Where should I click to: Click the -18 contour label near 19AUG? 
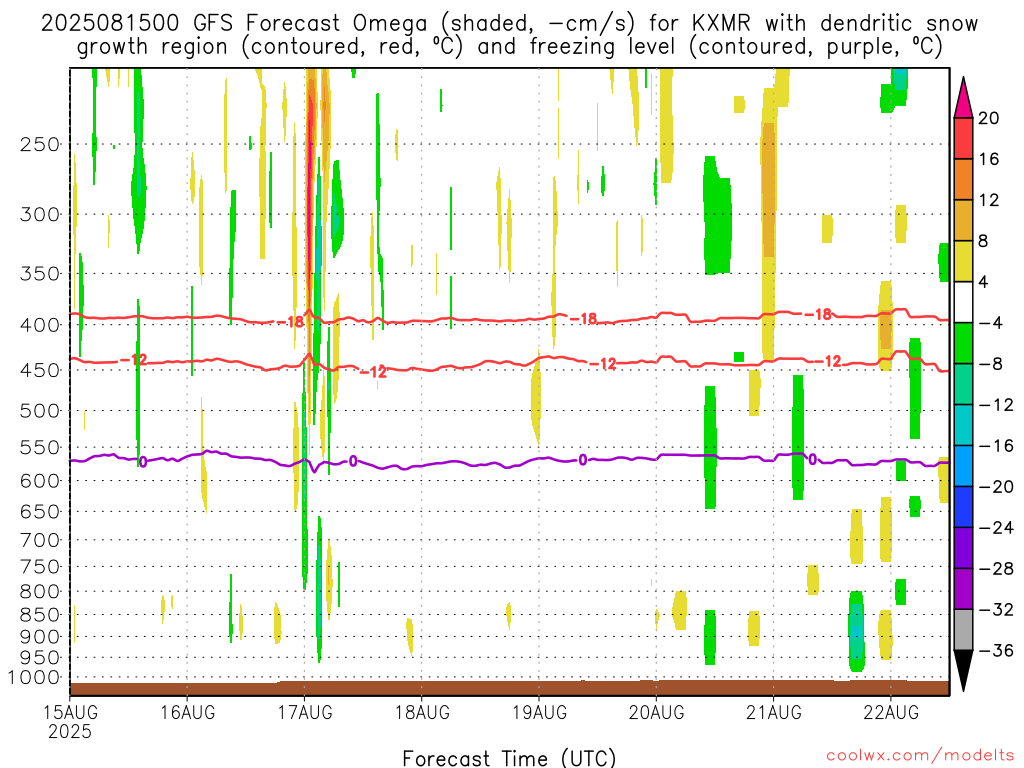(x=584, y=319)
